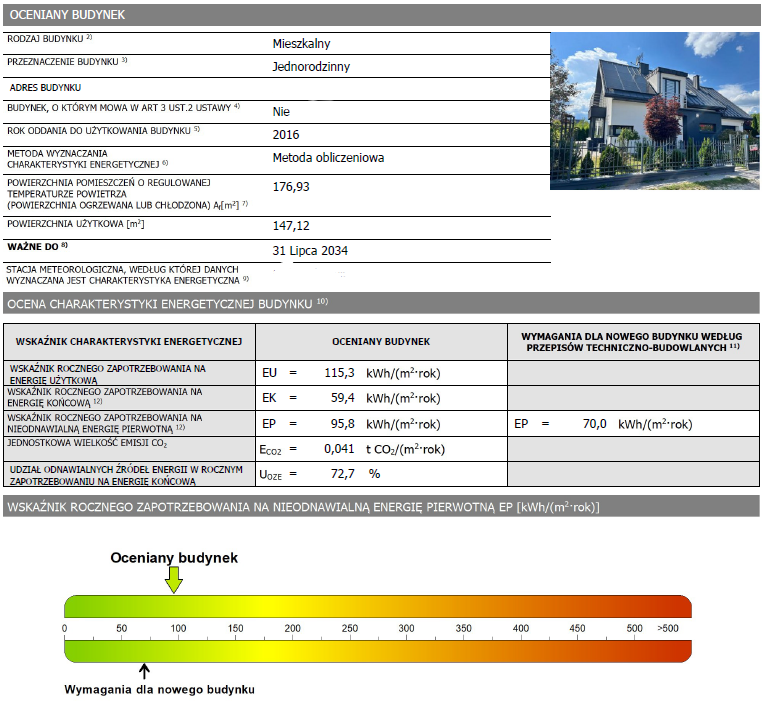Viewport: 768px width, 717px height.
Task: Click the "Metoda obliczeniowa" method value
Action: [x=328, y=158]
